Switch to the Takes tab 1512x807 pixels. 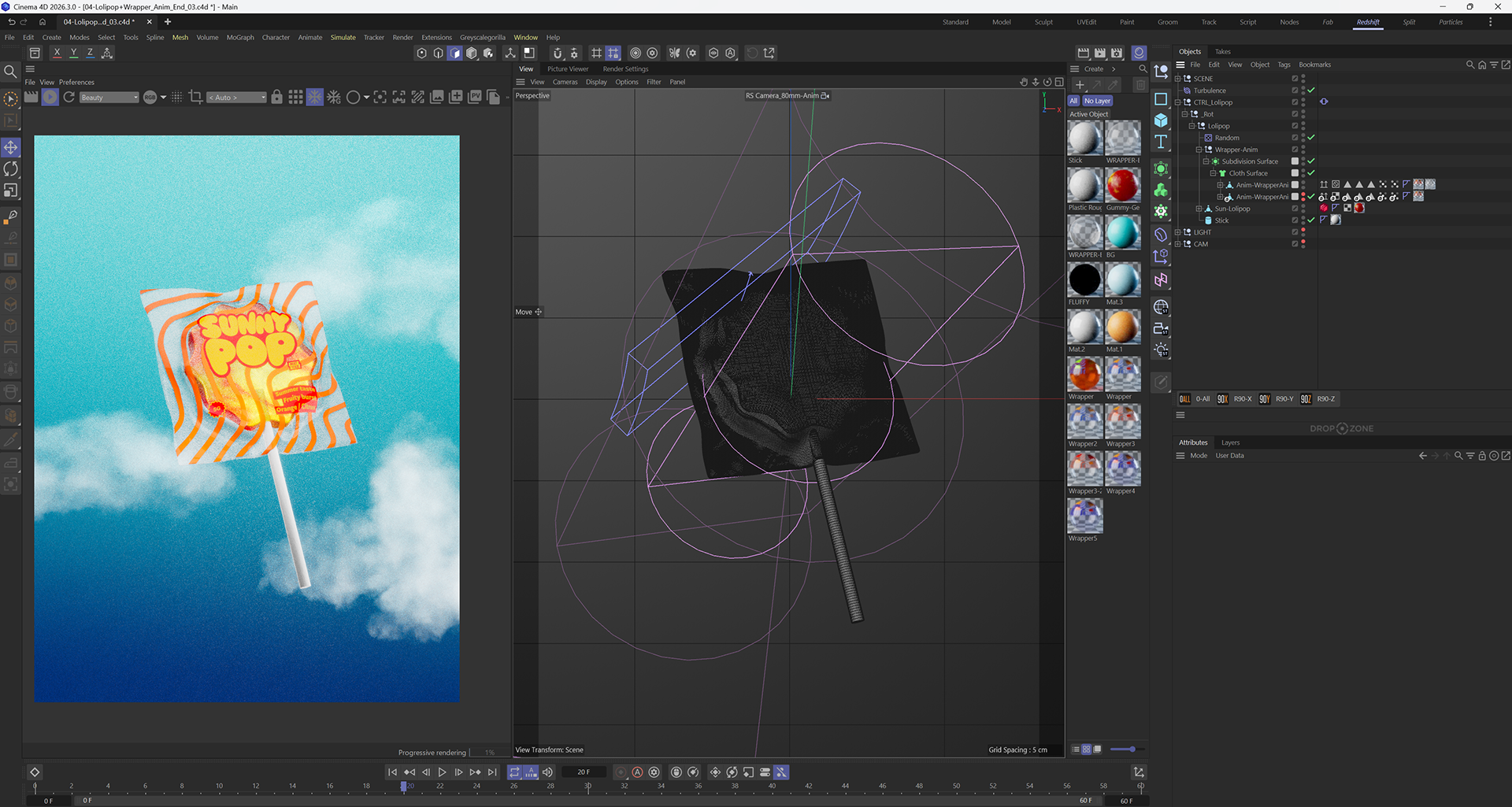[1222, 51]
